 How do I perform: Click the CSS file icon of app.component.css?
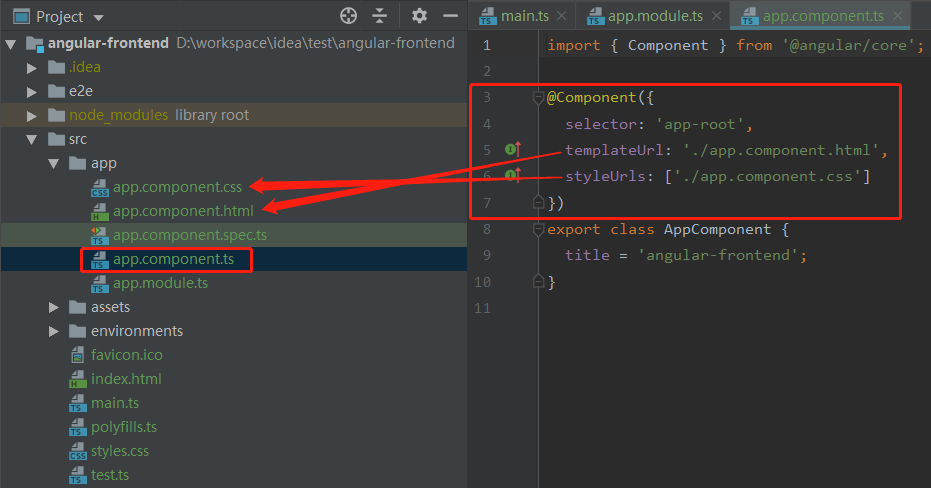coord(100,188)
